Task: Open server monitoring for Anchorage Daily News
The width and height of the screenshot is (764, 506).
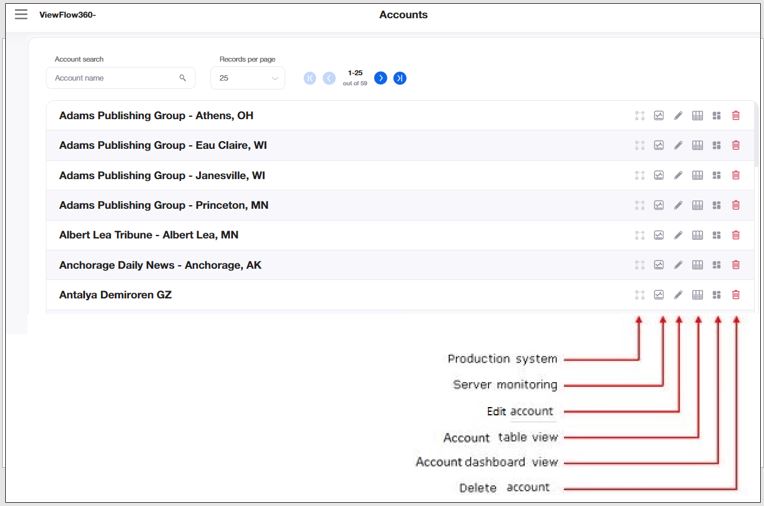Action: tap(659, 266)
